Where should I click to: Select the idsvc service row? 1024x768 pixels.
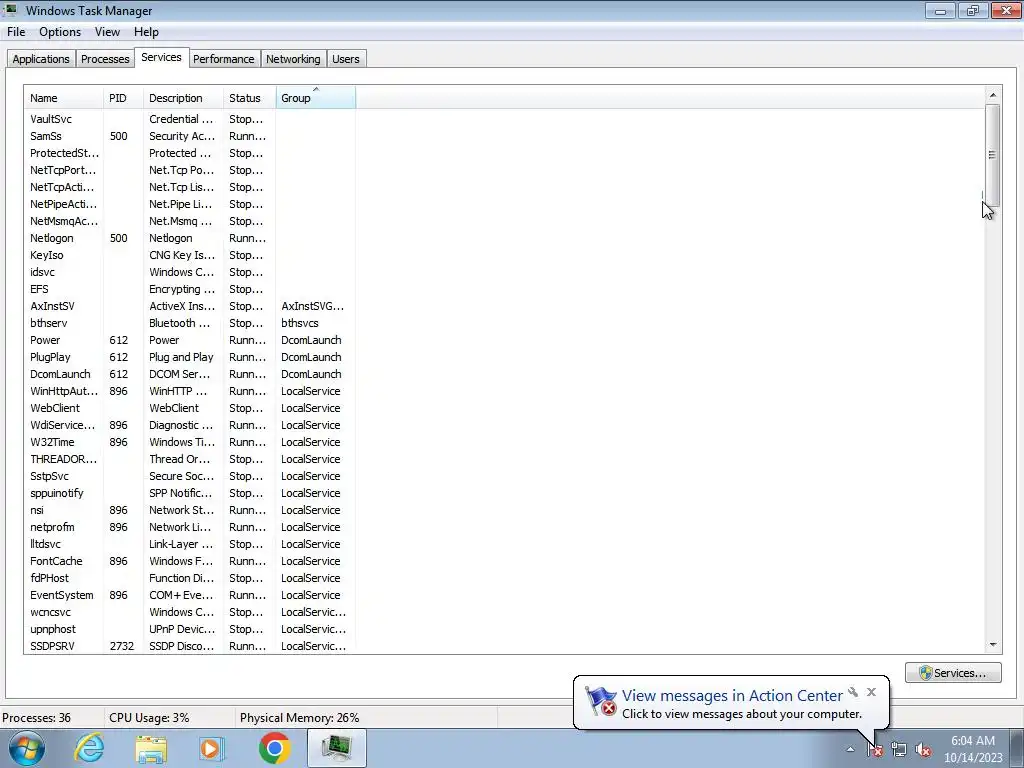[x=189, y=272]
